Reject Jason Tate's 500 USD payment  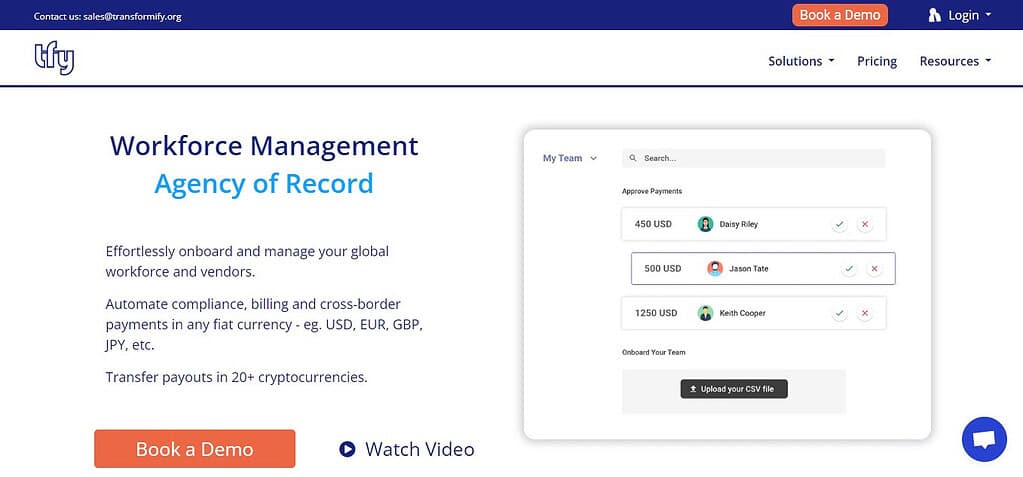[x=874, y=268]
